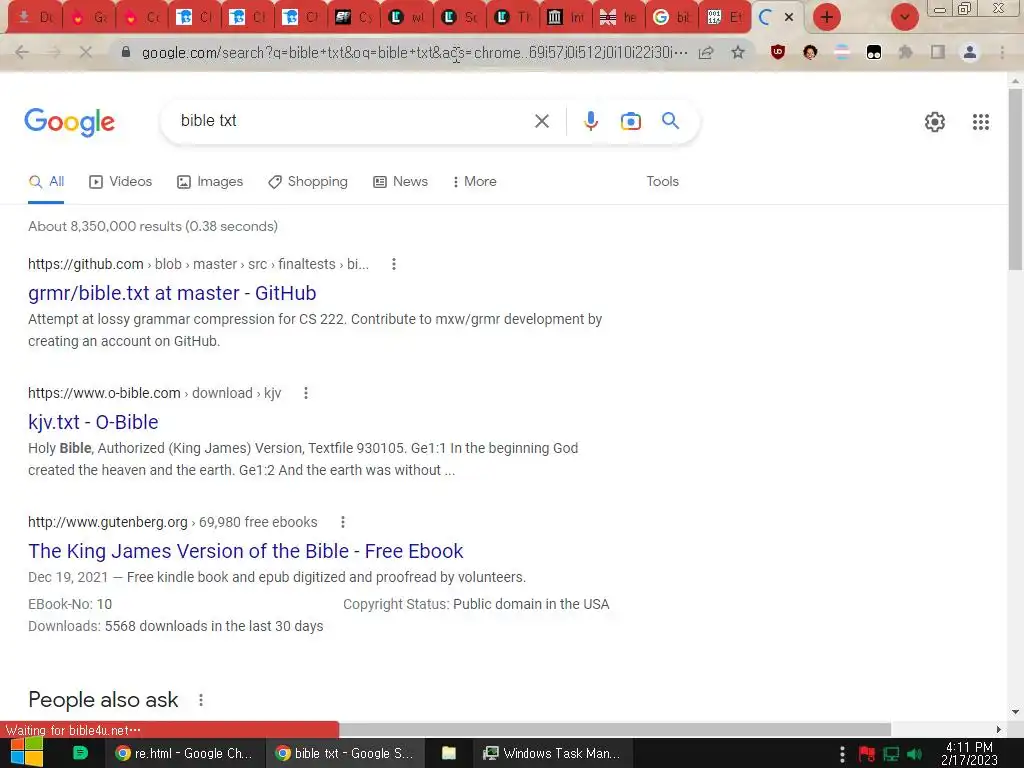The image size is (1024, 768).
Task: Open File Explorer from the taskbar
Action: pos(449,754)
